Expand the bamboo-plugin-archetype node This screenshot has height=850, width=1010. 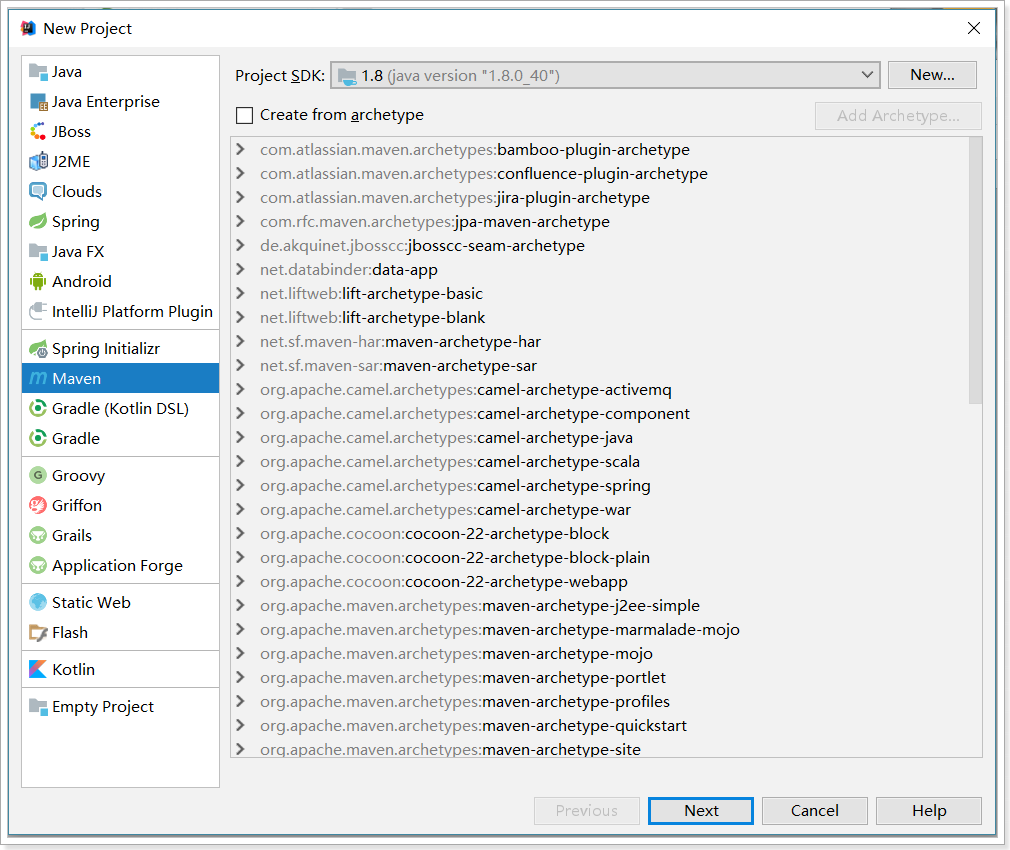[240, 149]
